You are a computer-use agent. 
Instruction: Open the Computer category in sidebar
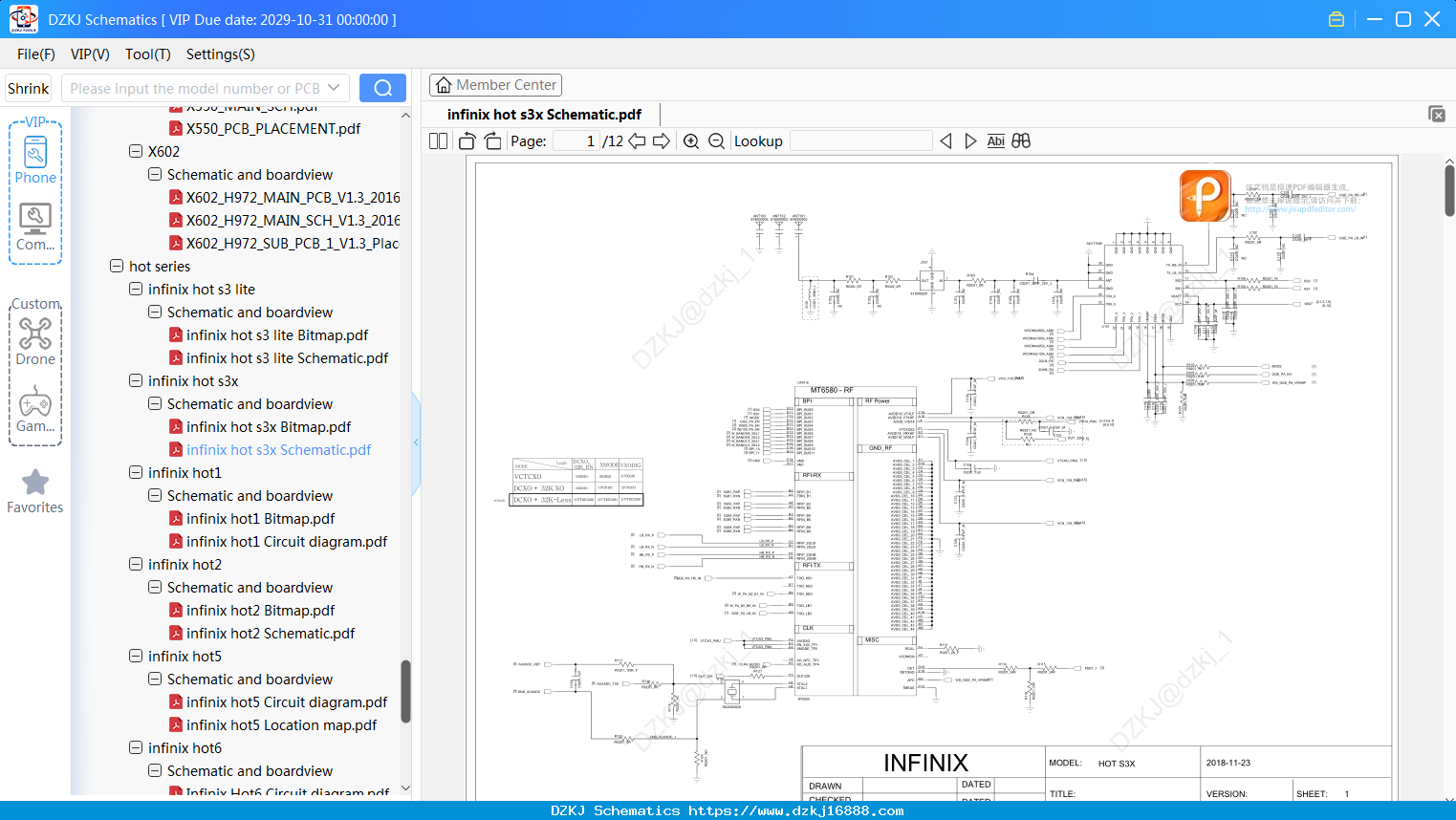tap(35, 227)
